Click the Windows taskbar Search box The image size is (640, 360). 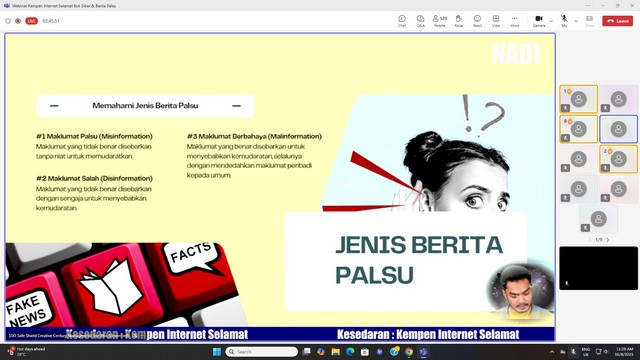262,351
